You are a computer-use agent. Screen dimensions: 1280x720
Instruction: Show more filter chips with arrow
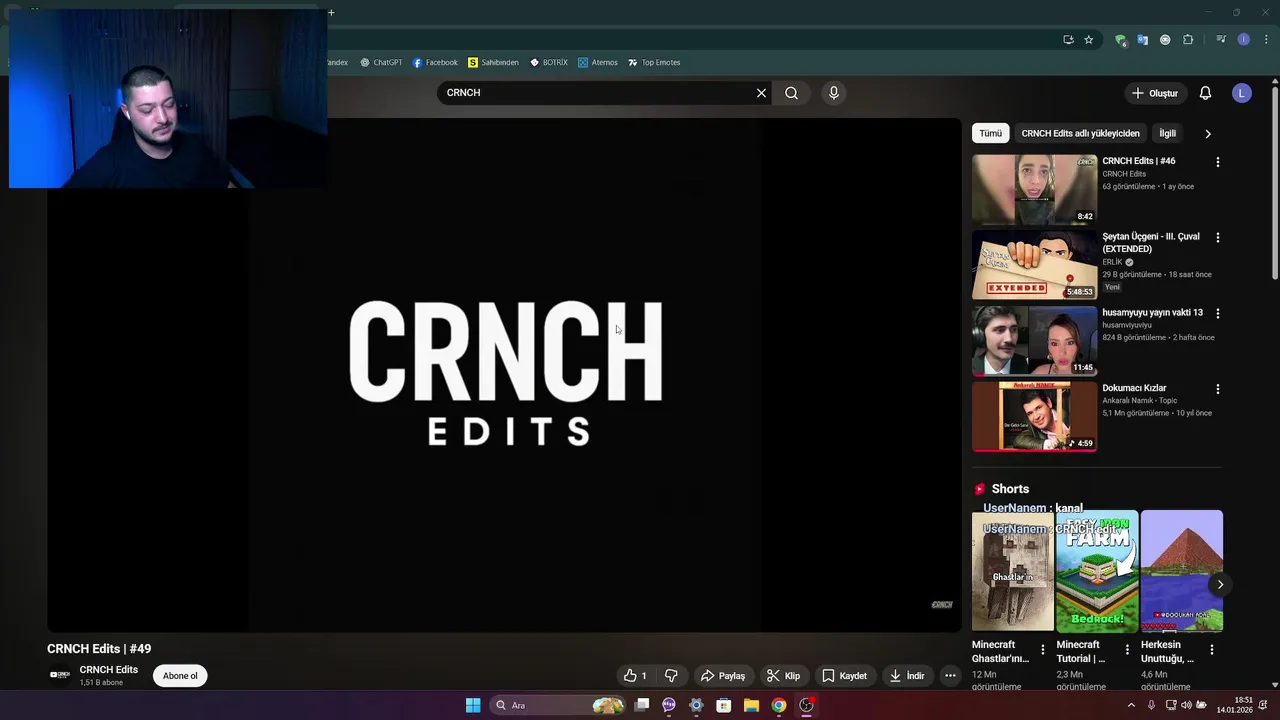[1207, 133]
